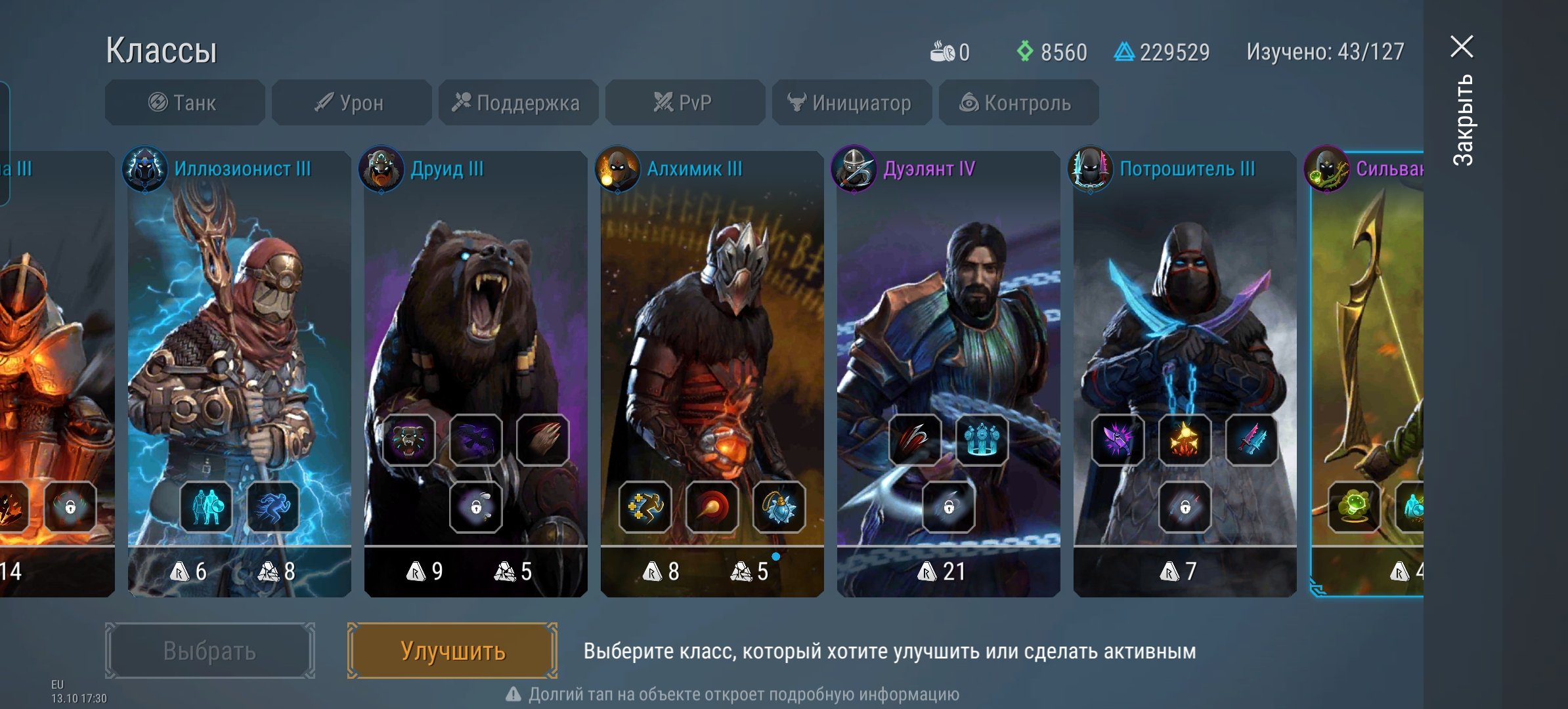Tap the locked skill slot on Друид card
The image size is (1568, 709).
pos(475,507)
